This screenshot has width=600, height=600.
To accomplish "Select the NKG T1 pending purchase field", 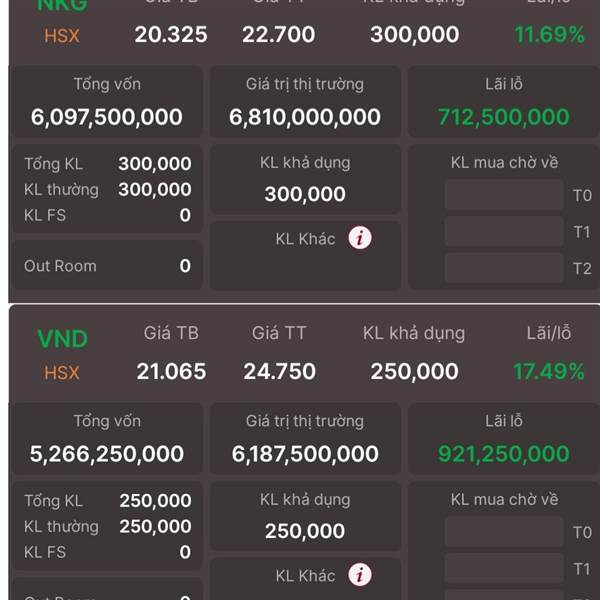I will [504, 232].
